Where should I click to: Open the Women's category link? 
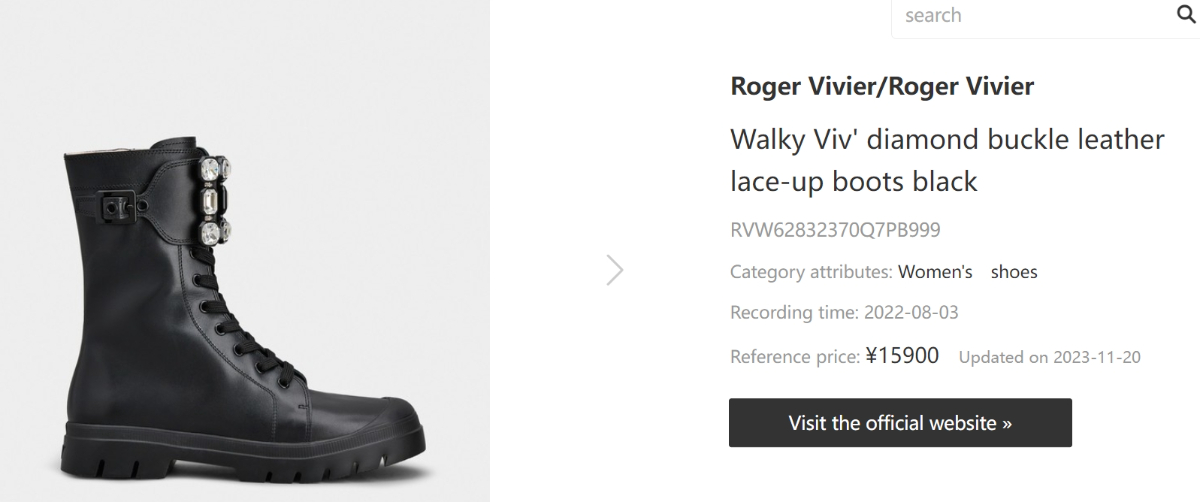point(935,272)
